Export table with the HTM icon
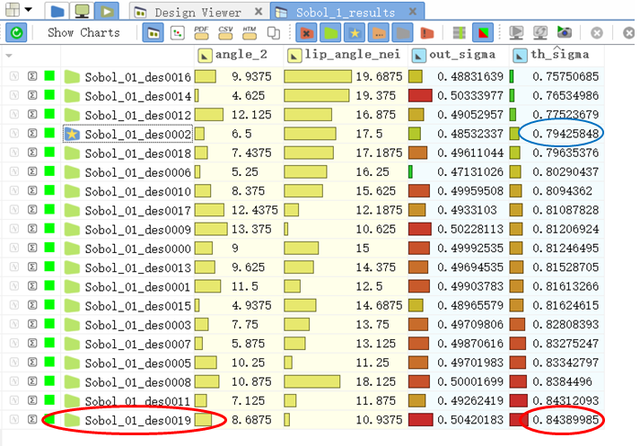This screenshot has width=640, height=446. pyautogui.click(x=250, y=33)
